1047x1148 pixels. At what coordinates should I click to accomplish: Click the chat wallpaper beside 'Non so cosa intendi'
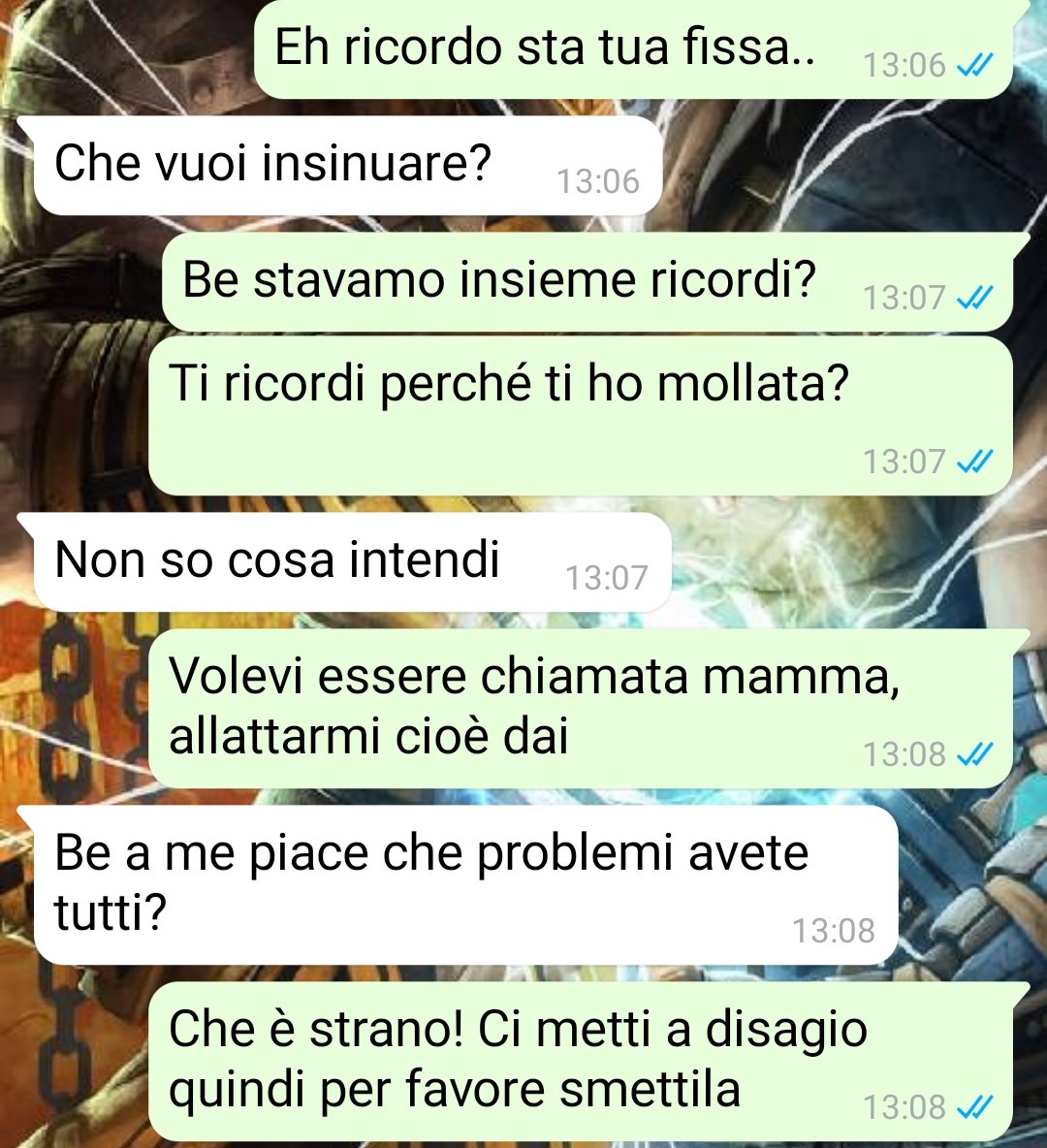(857, 561)
